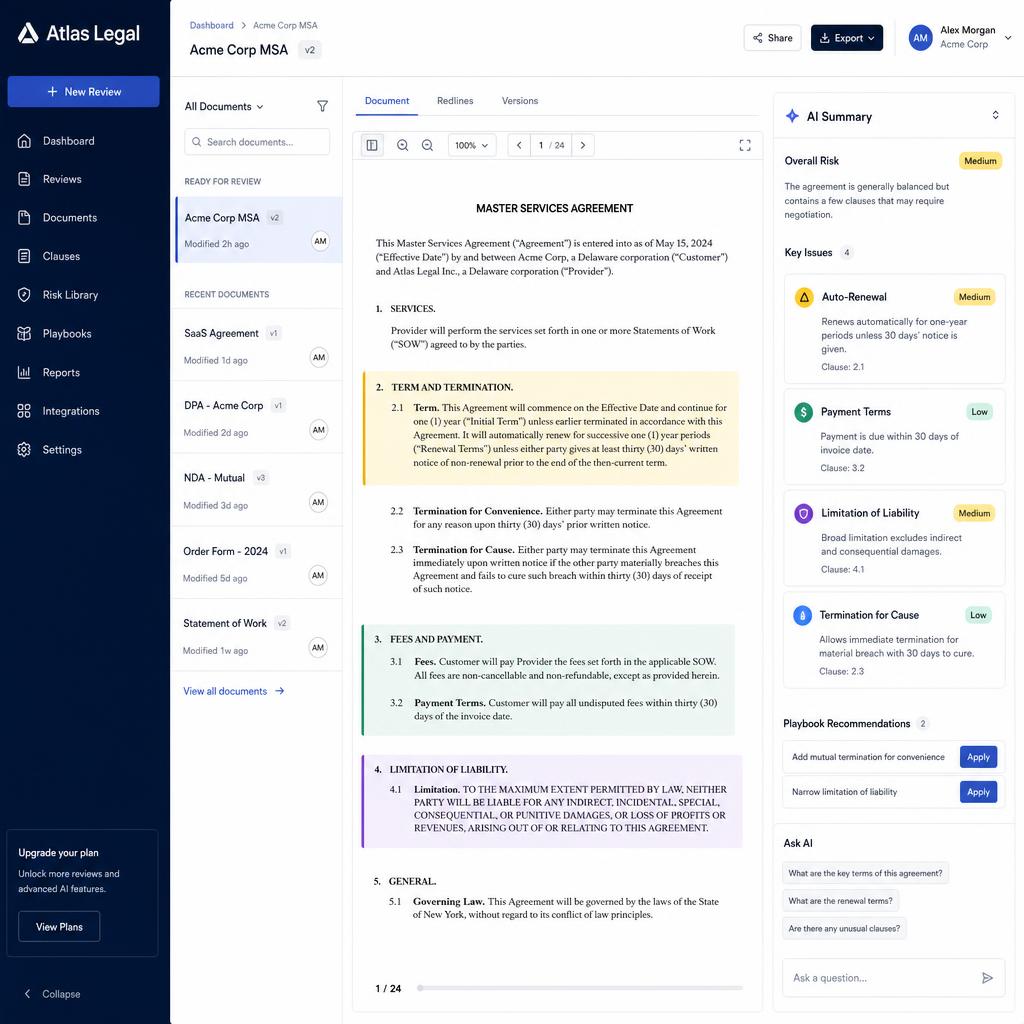Collapse the left sidebar
The height and width of the screenshot is (1024, 1024).
tap(52, 994)
